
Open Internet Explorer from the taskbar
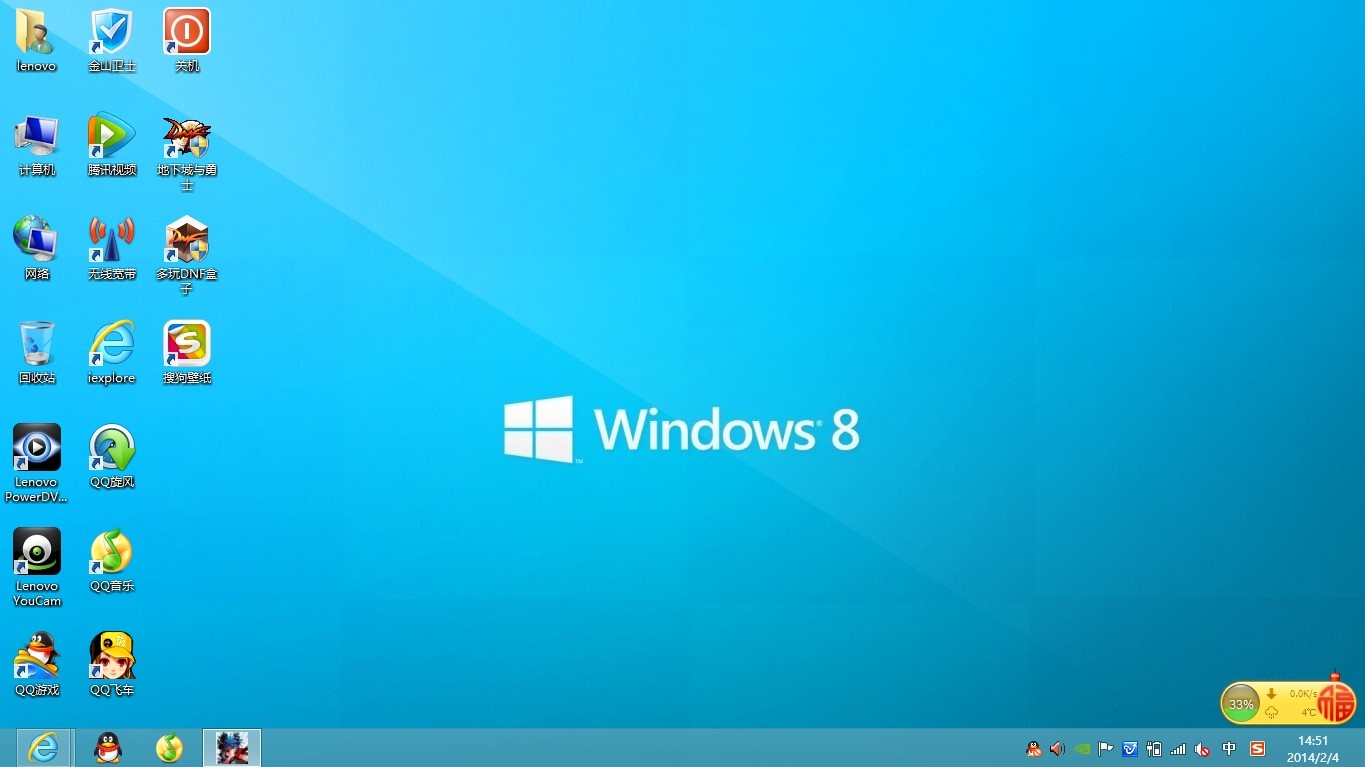point(43,747)
